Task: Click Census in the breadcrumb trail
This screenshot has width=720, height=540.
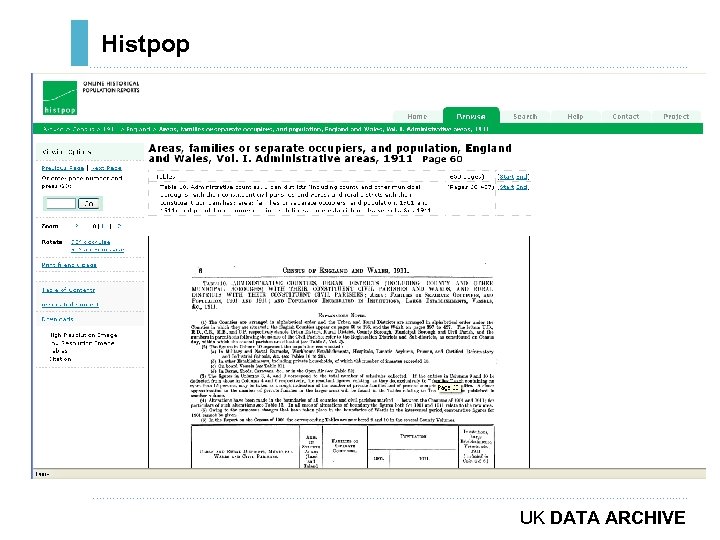Action: coord(83,129)
